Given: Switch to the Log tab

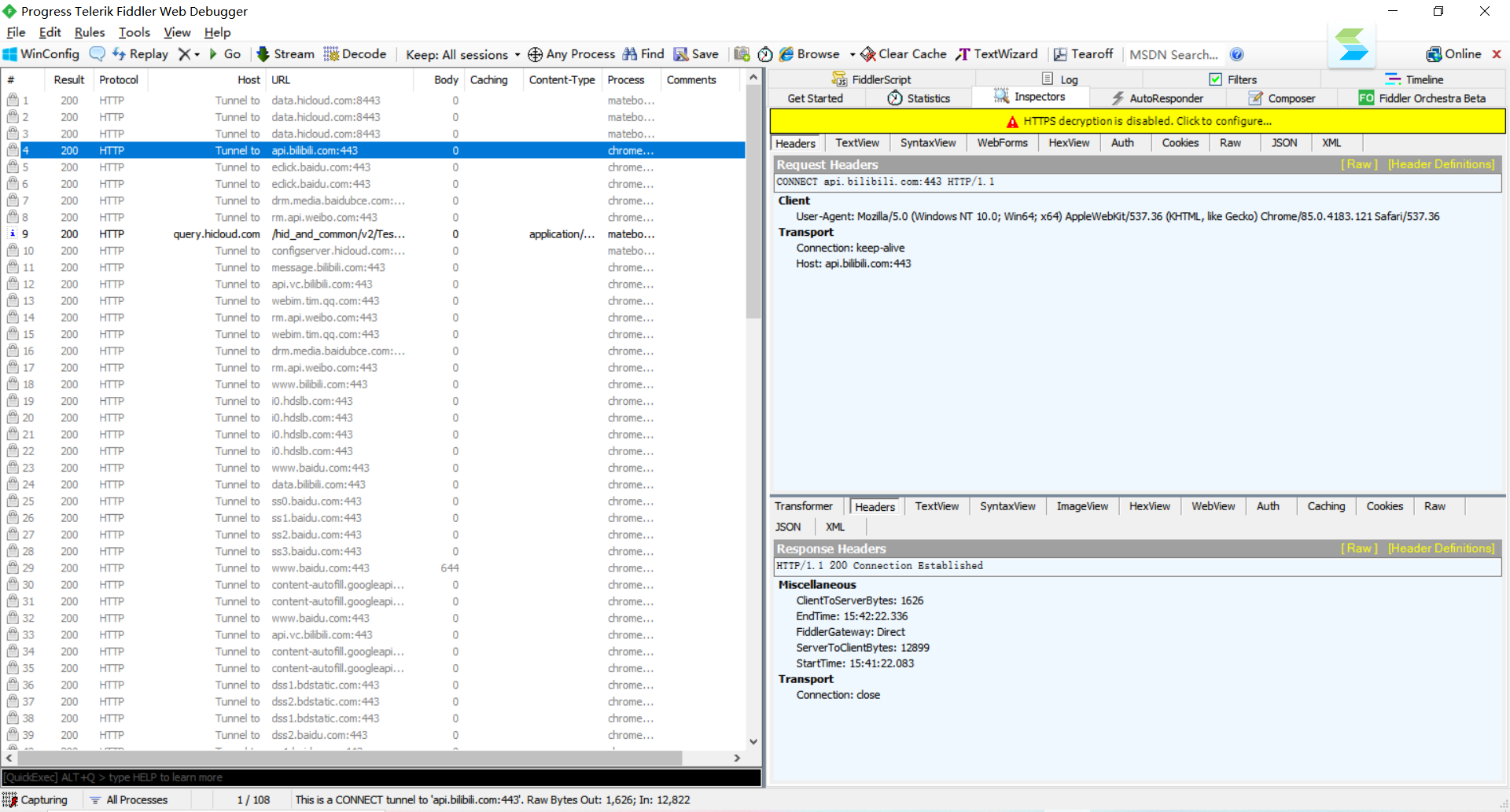Looking at the screenshot, I should click(1059, 79).
